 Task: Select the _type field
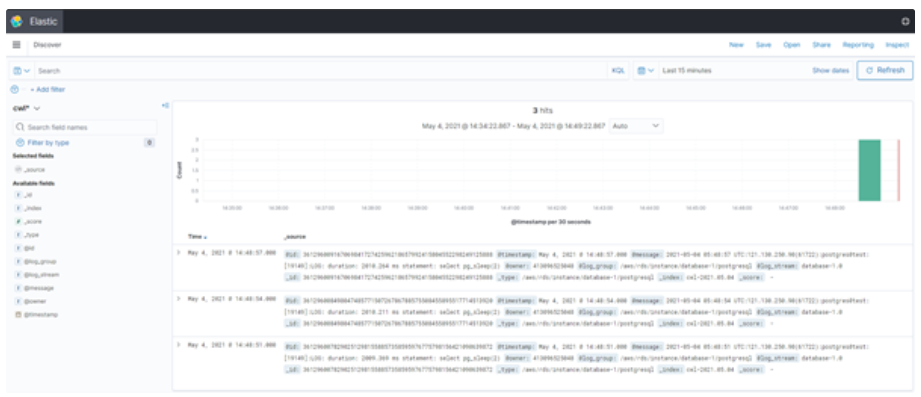pyautogui.click(x=31, y=234)
